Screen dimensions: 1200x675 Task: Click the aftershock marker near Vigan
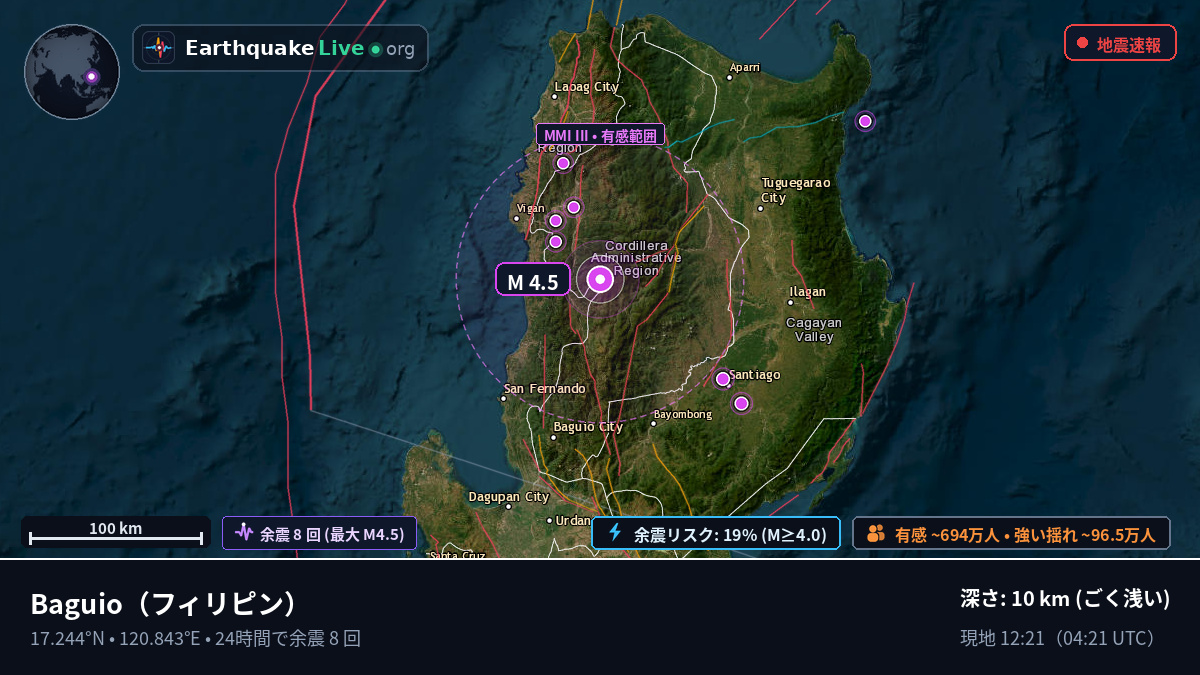[x=556, y=220]
